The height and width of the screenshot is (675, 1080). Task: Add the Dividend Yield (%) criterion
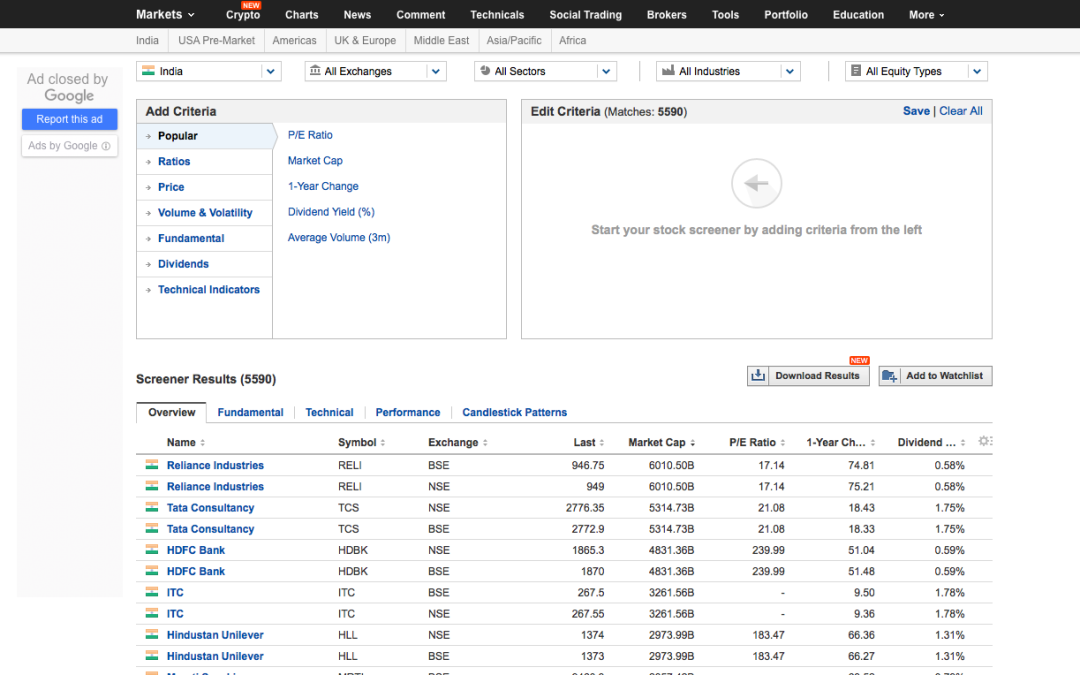(331, 212)
